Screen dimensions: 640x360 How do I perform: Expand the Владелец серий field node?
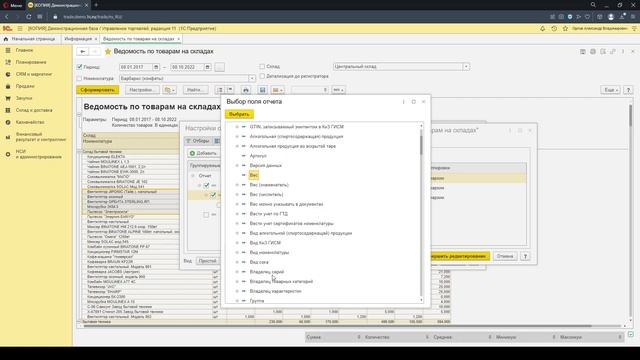(237, 272)
